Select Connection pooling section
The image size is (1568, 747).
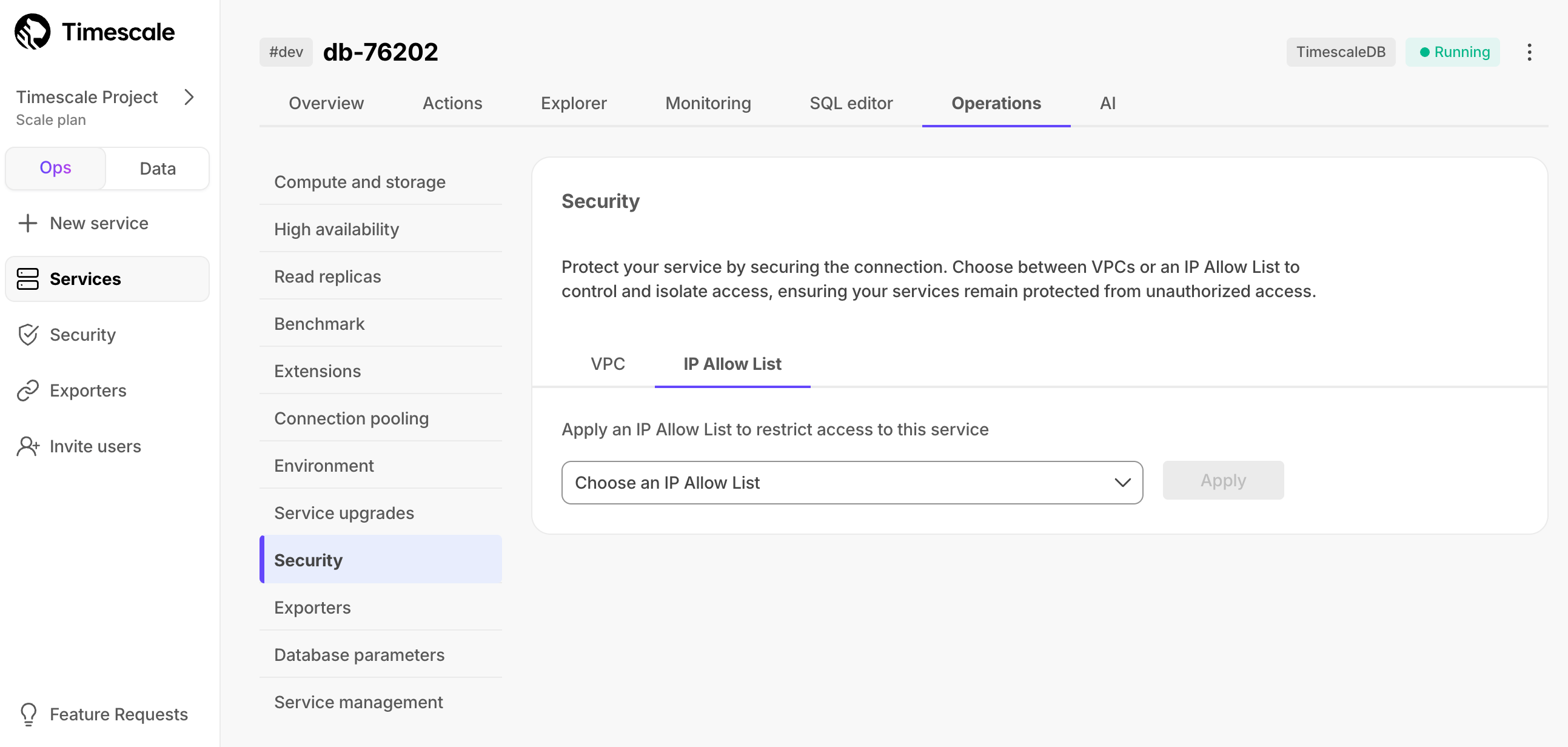[x=380, y=418]
